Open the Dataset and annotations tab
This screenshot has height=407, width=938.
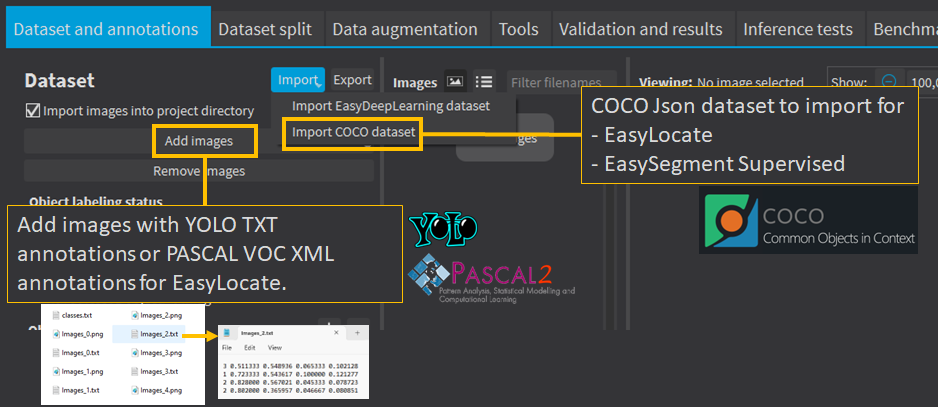pos(106,29)
